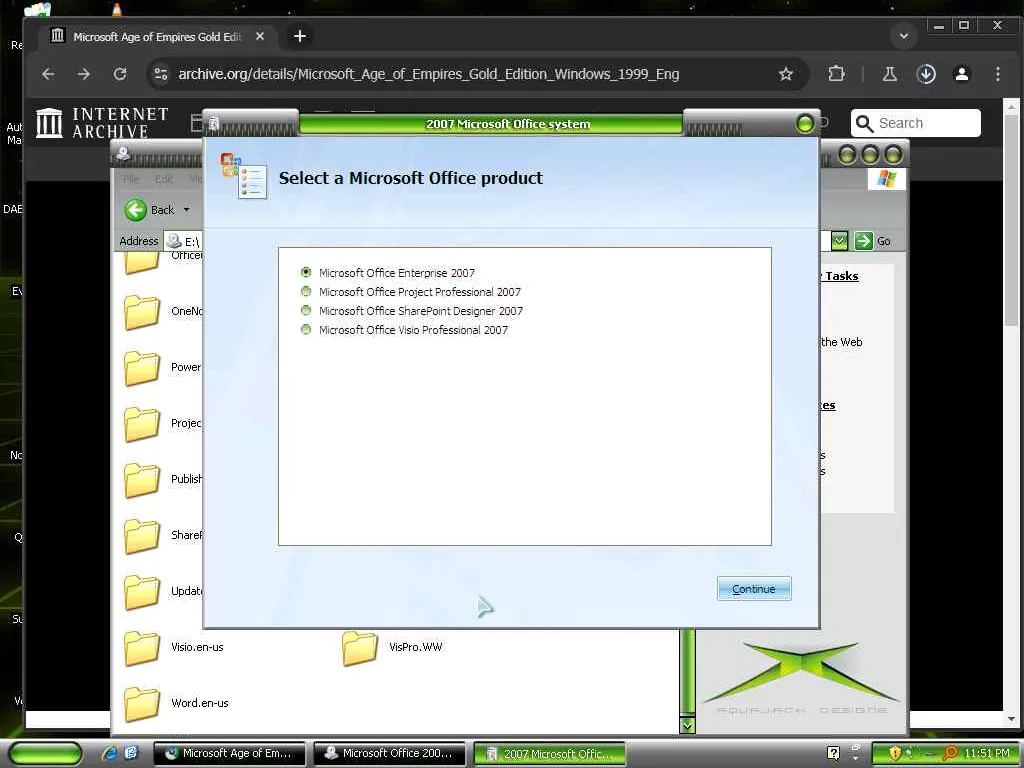The height and width of the screenshot is (768, 1024).
Task: Open Chrome profile avatar
Action: click(962, 74)
